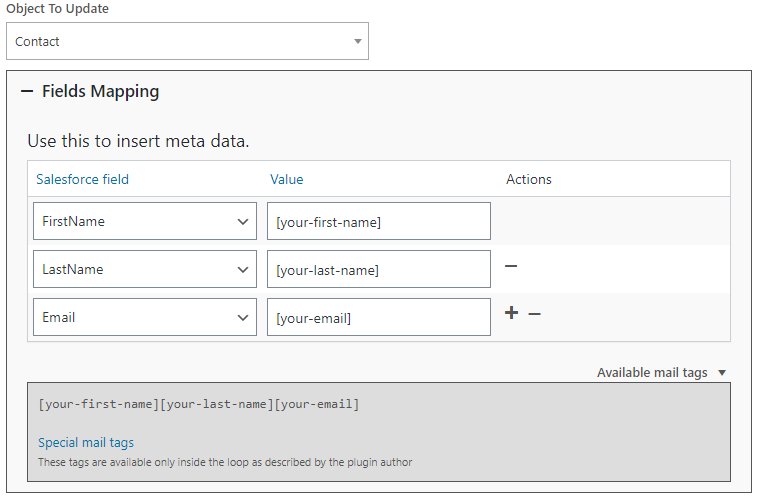Viewport: 758px width, 497px height.
Task: Open the LastName Salesforce field dropdown
Action: 144,269
